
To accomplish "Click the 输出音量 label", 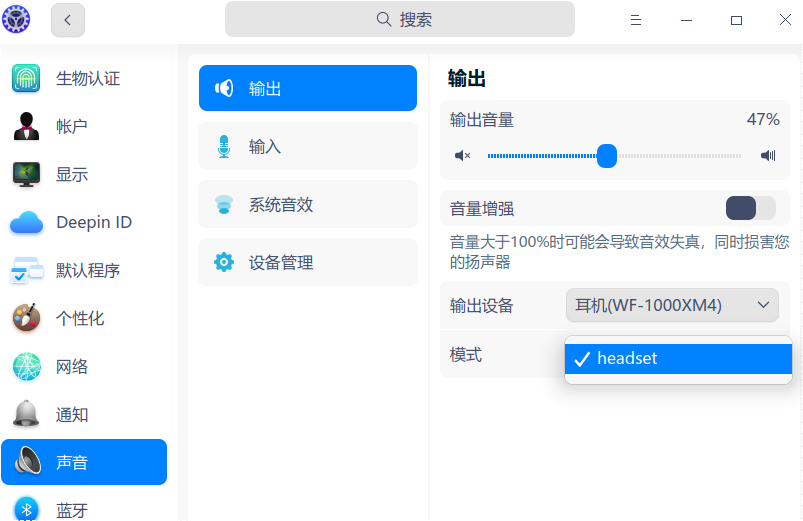I will pyautogui.click(x=481, y=120).
